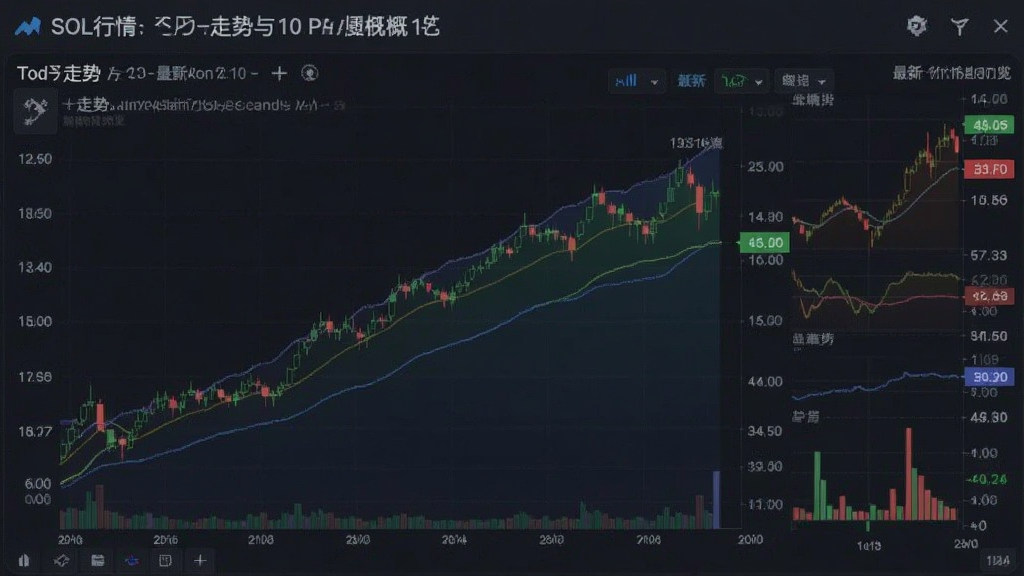Click the pin icon in the bottom toolbar

(61, 560)
